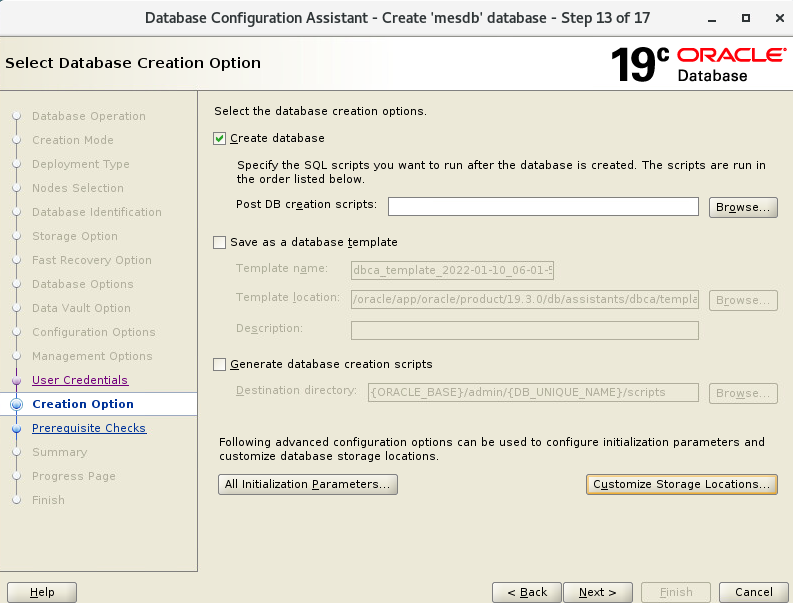
Task: Enable Save as a database template
Action: pyautogui.click(x=220, y=242)
